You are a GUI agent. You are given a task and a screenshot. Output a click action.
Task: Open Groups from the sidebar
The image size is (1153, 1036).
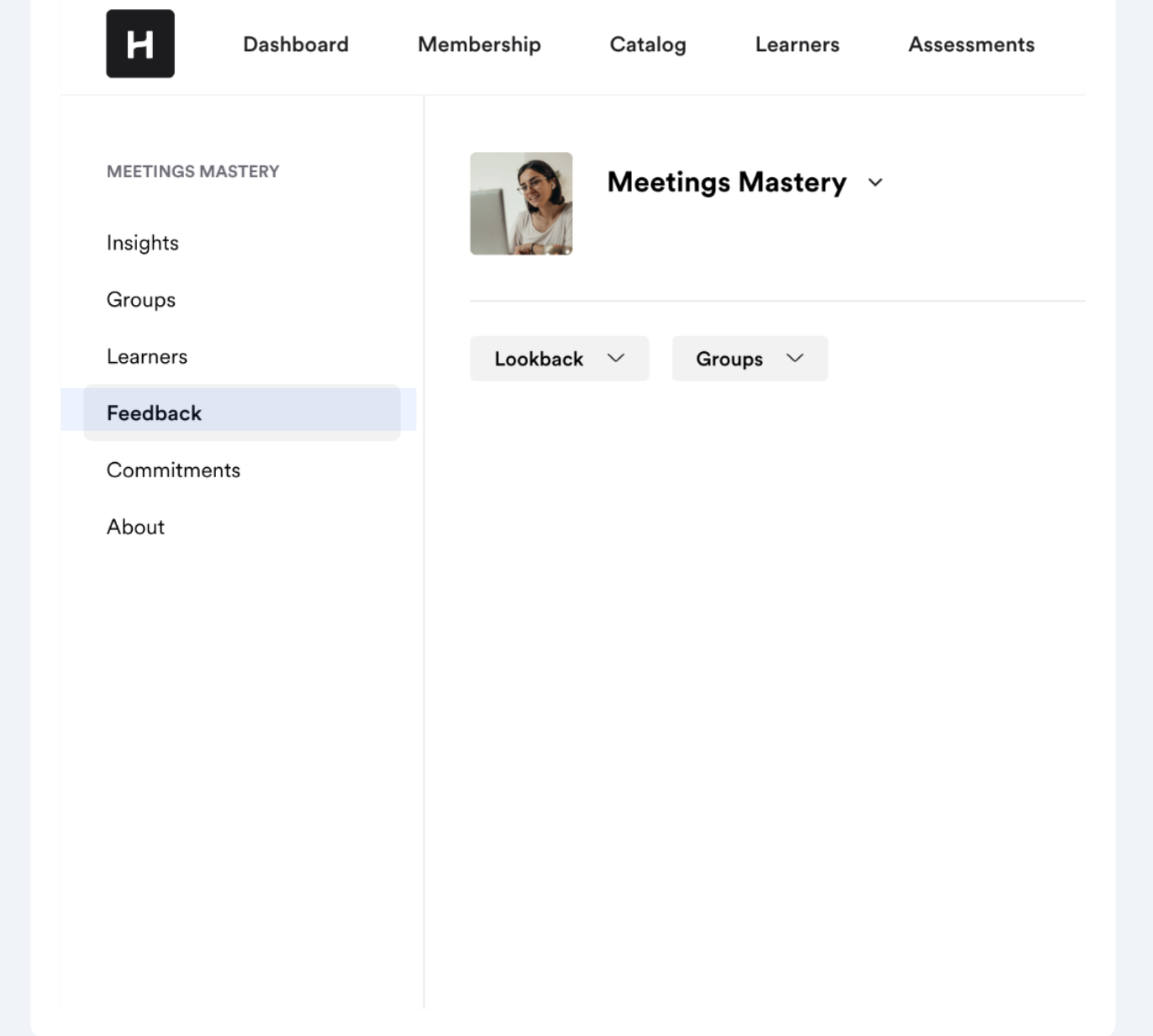[x=140, y=299]
